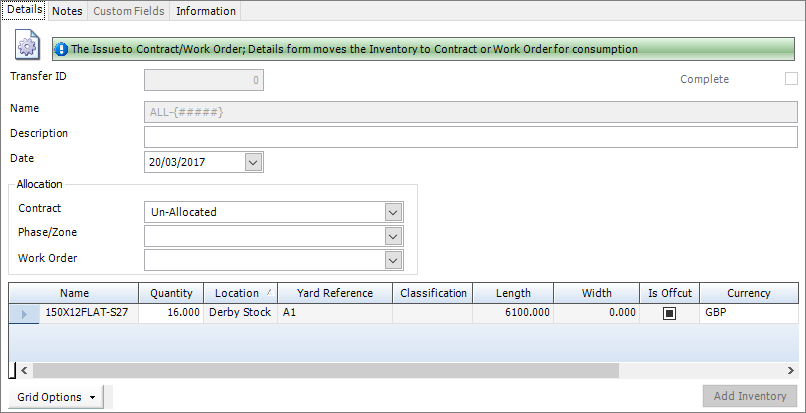Click the gear document icon
This screenshot has height=413, width=806.
pyautogui.click(x=27, y=46)
